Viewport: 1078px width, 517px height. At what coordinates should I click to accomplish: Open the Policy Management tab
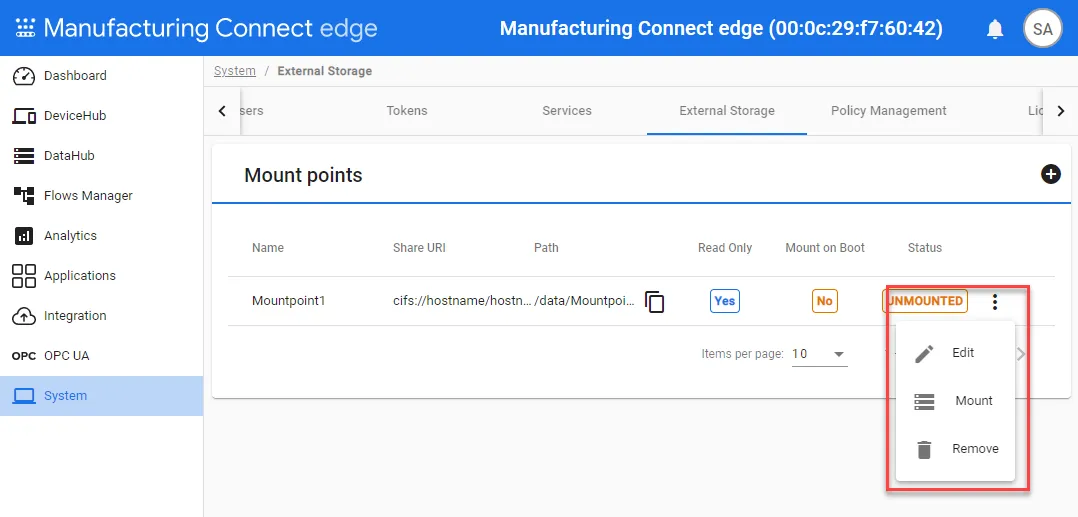(888, 111)
